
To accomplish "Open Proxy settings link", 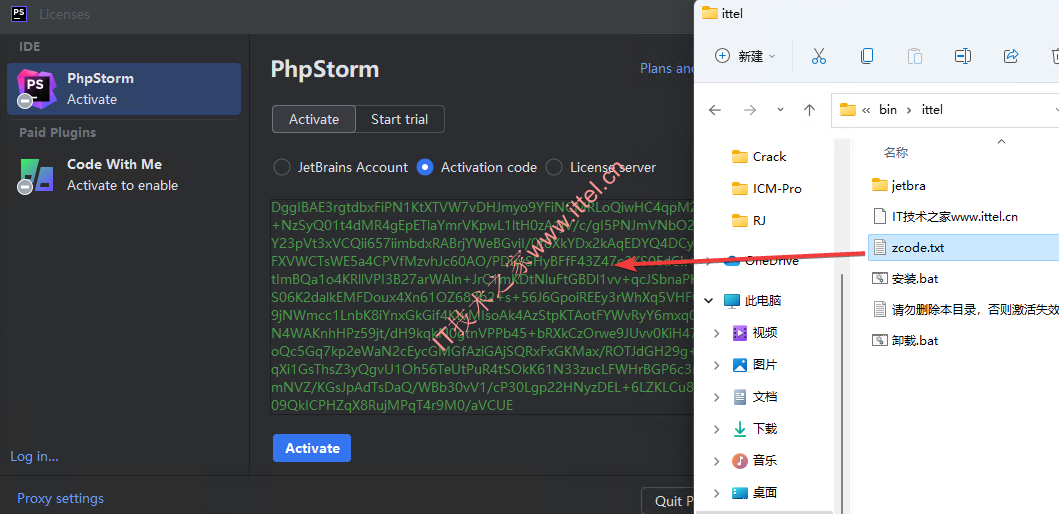I will click(60, 498).
